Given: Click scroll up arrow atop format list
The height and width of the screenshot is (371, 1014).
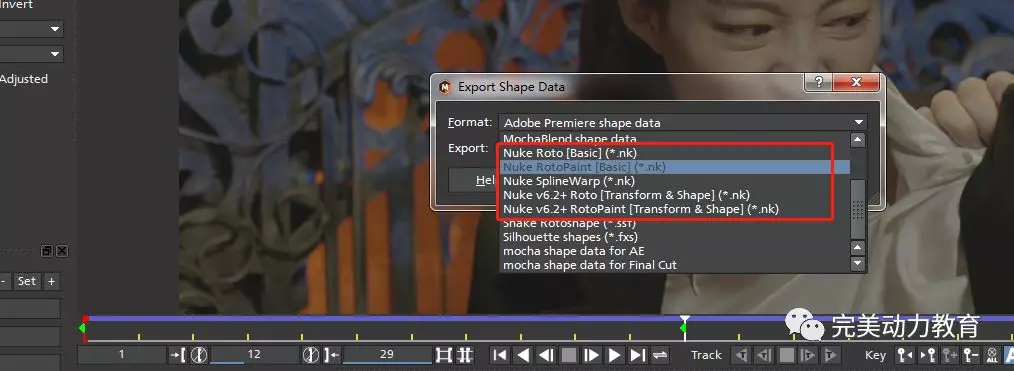Looking at the screenshot, I should click(858, 140).
